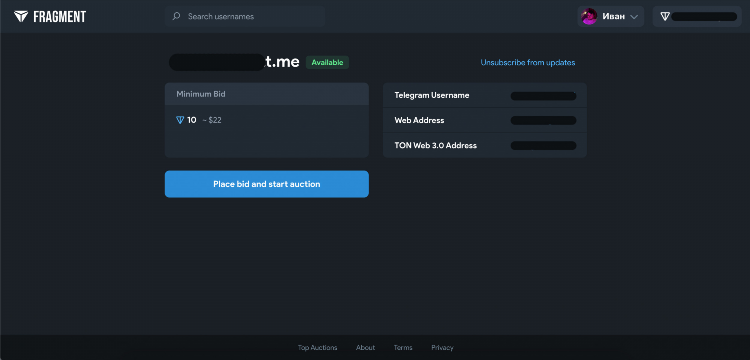Open the About footer link
This screenshot has width=750, height=360.
pyautogui.click(x=365, y=348)
